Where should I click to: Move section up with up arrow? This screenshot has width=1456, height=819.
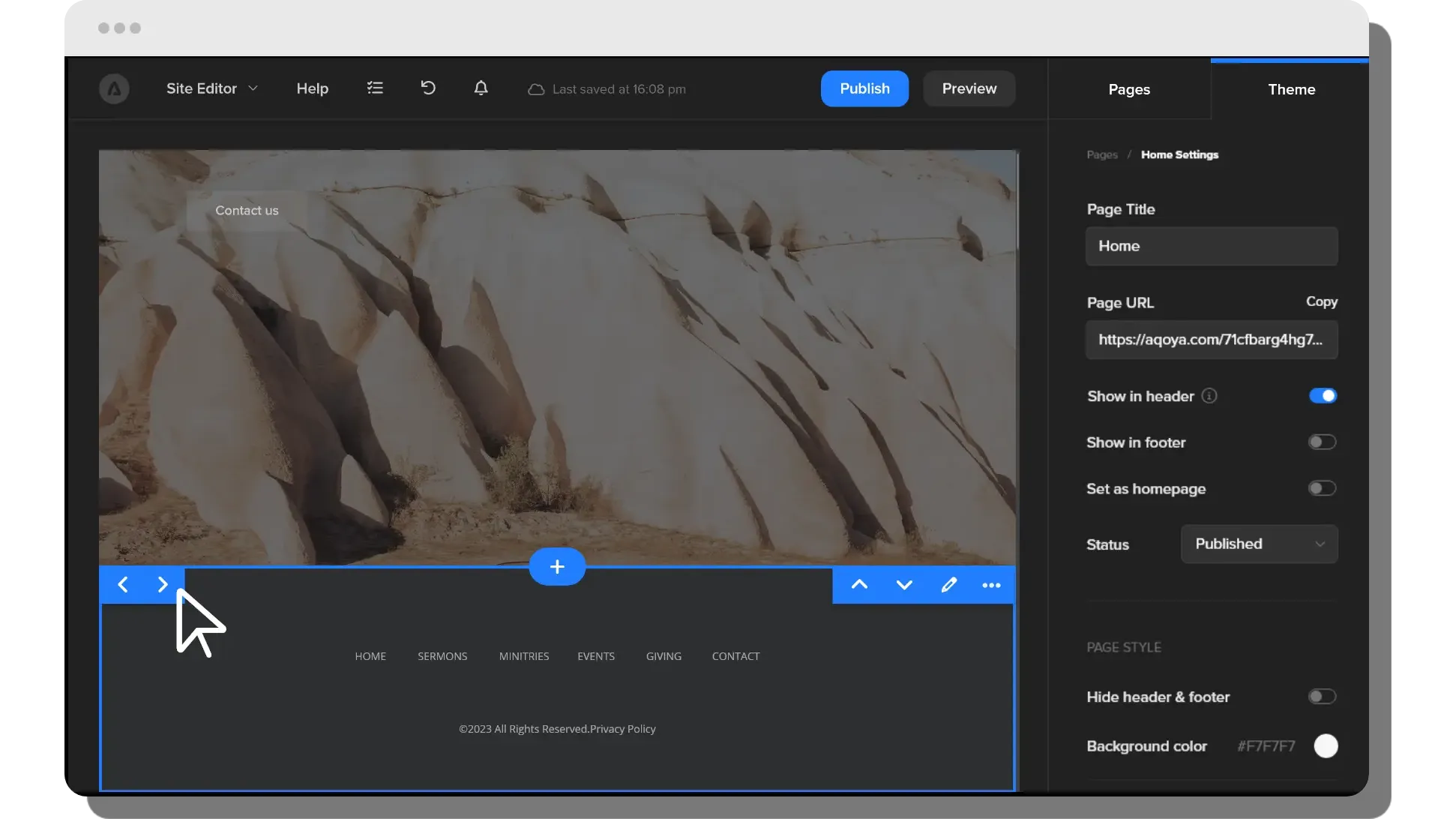click(859, 585)
